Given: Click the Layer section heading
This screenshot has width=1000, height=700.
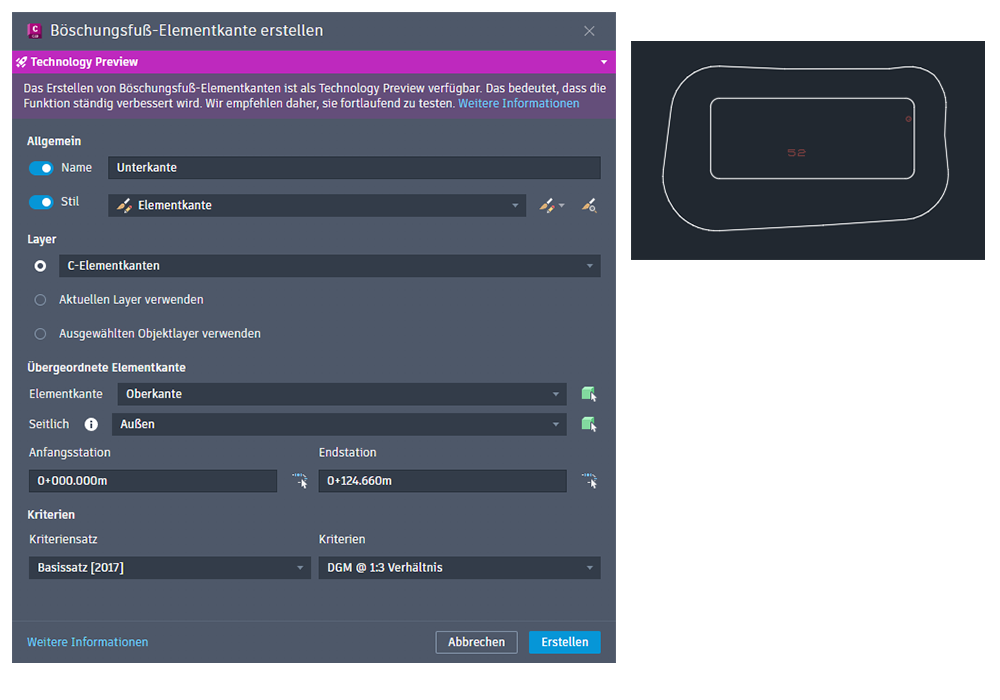Looking at the screenshot, I should (41, 239).
